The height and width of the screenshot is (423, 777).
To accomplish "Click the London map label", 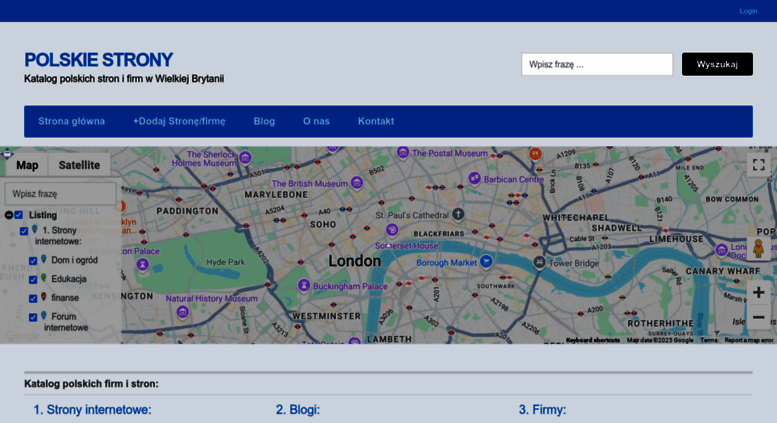I will click(x=355, y=261).
